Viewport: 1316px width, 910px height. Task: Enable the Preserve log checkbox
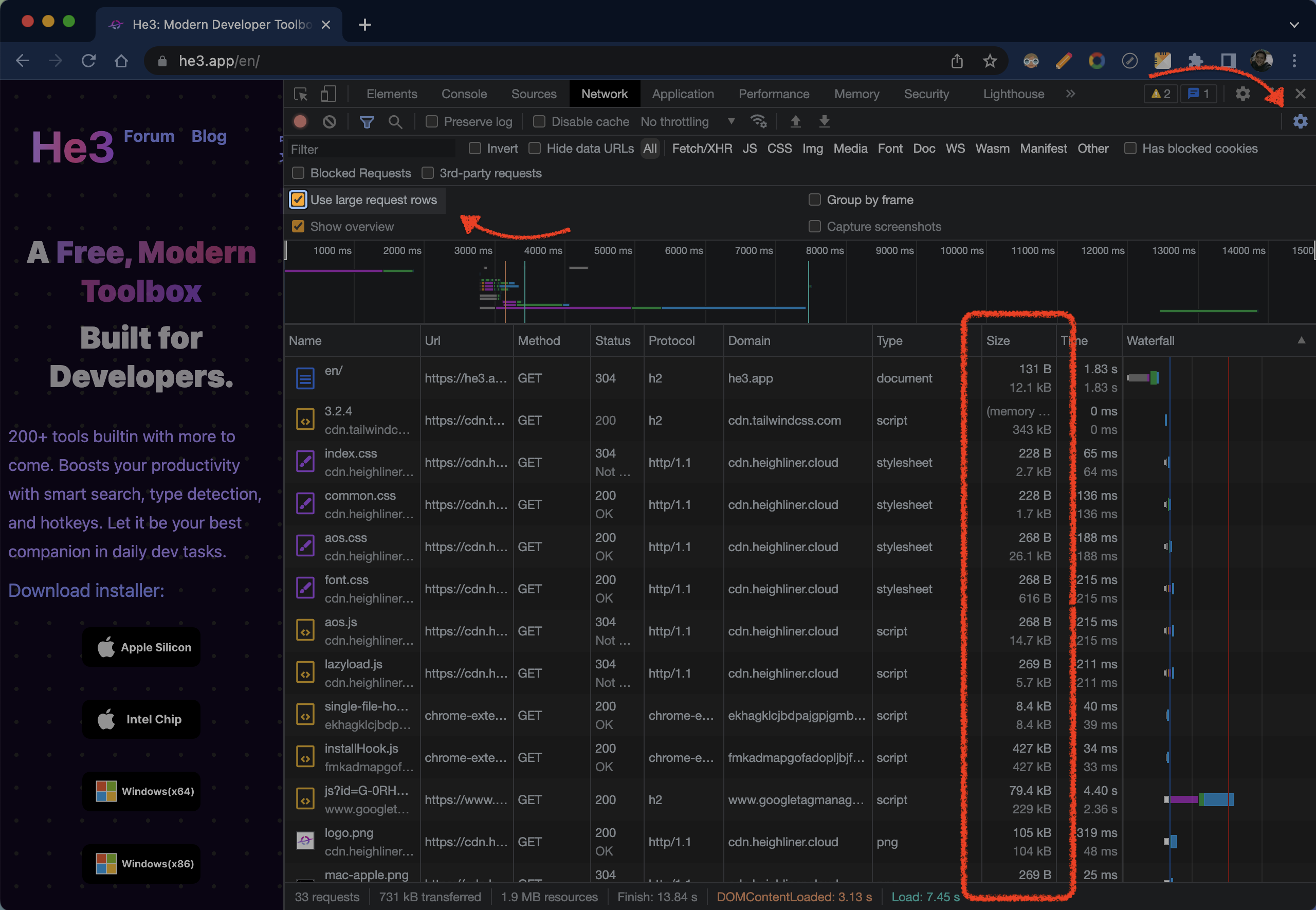(x=431, y=121)
